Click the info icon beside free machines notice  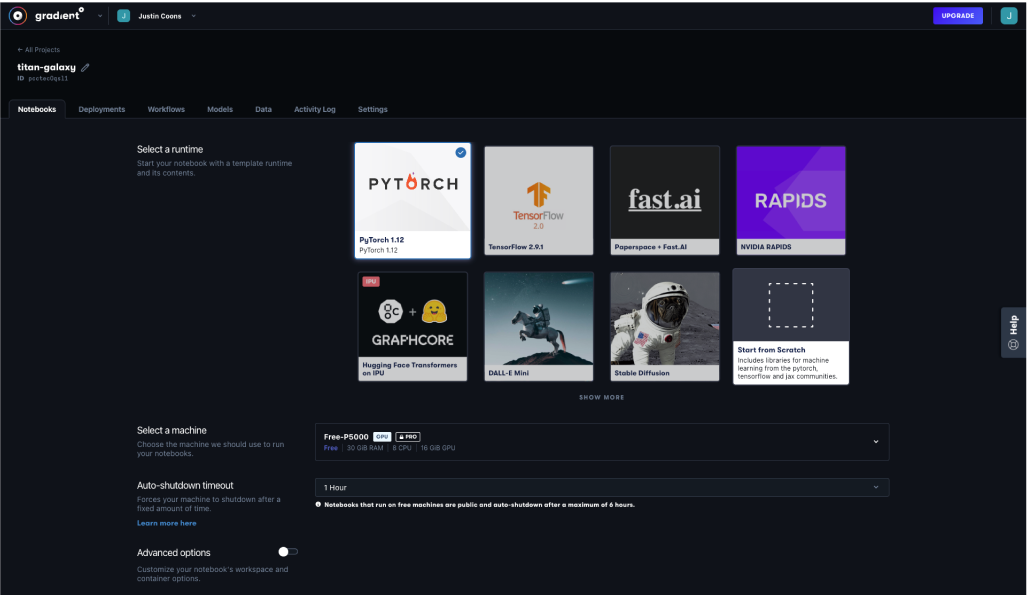(x=318, y=505)
